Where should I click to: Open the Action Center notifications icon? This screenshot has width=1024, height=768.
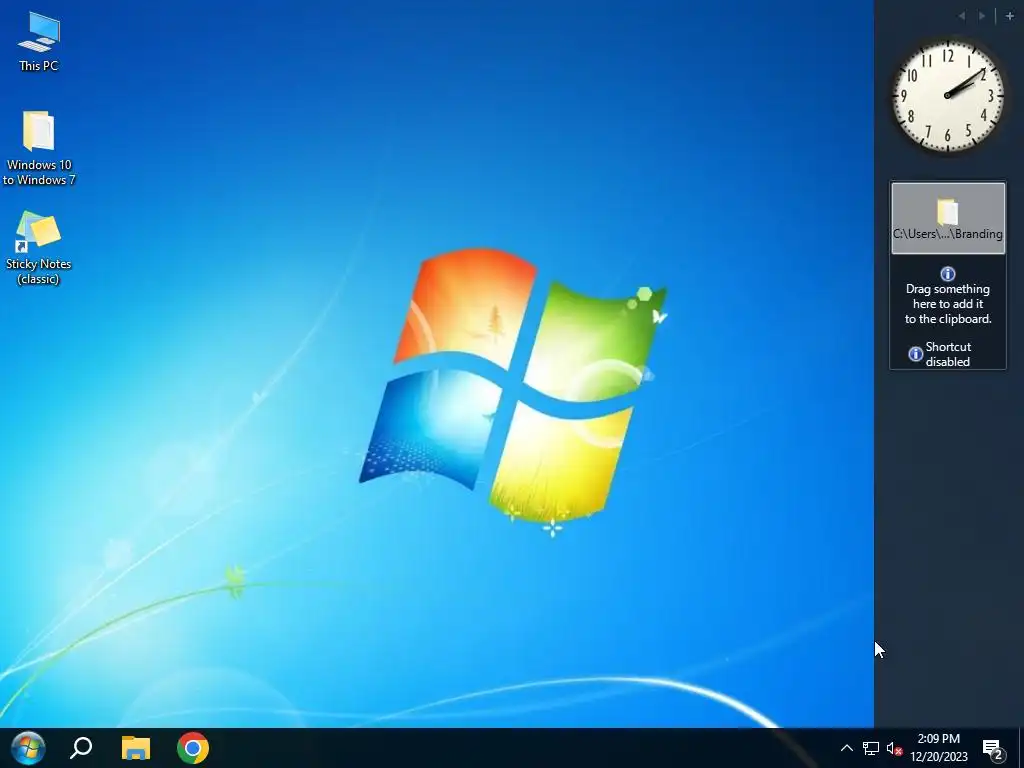point(993,749)
